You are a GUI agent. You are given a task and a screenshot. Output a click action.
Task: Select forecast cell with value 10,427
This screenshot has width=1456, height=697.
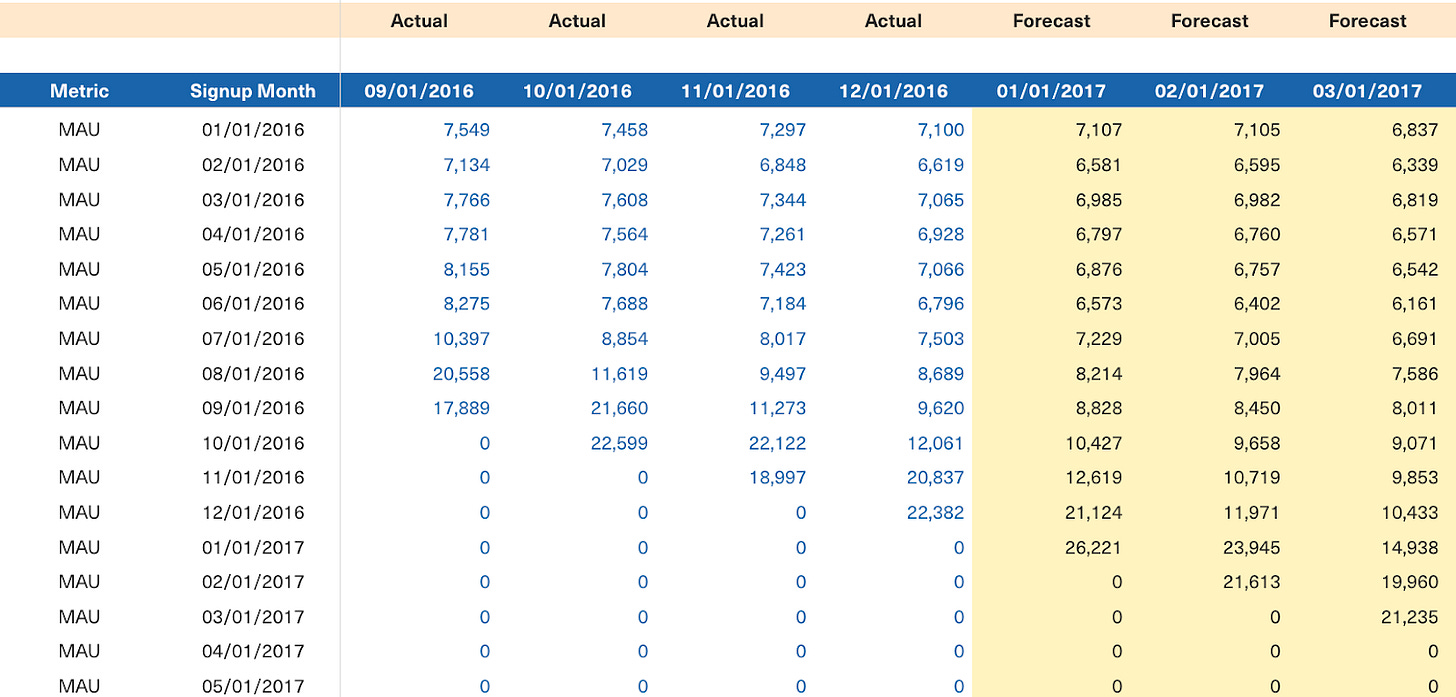click(x=1094, y=443)
